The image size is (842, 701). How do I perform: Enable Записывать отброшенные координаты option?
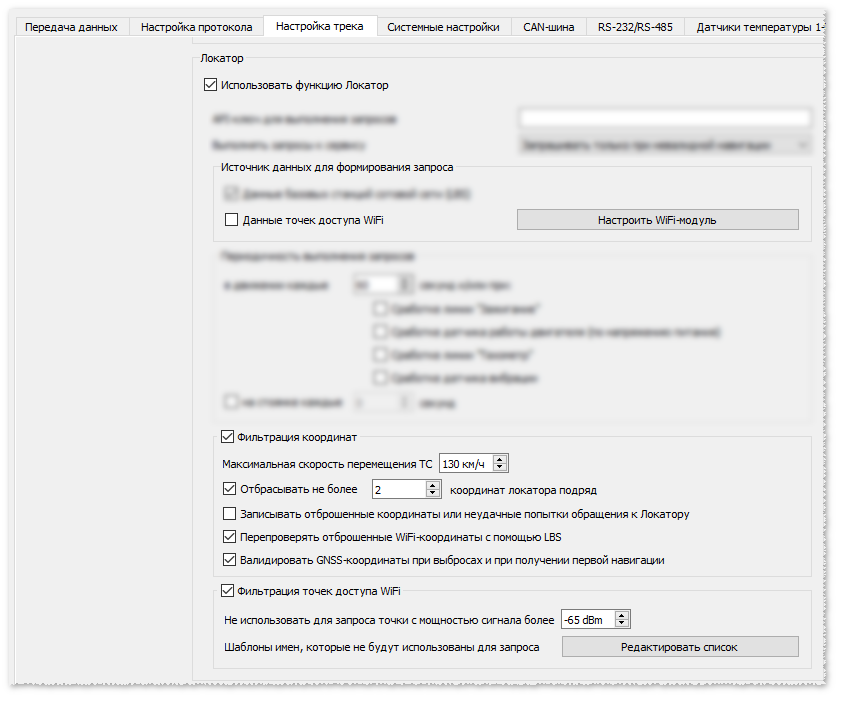[230, 515]
